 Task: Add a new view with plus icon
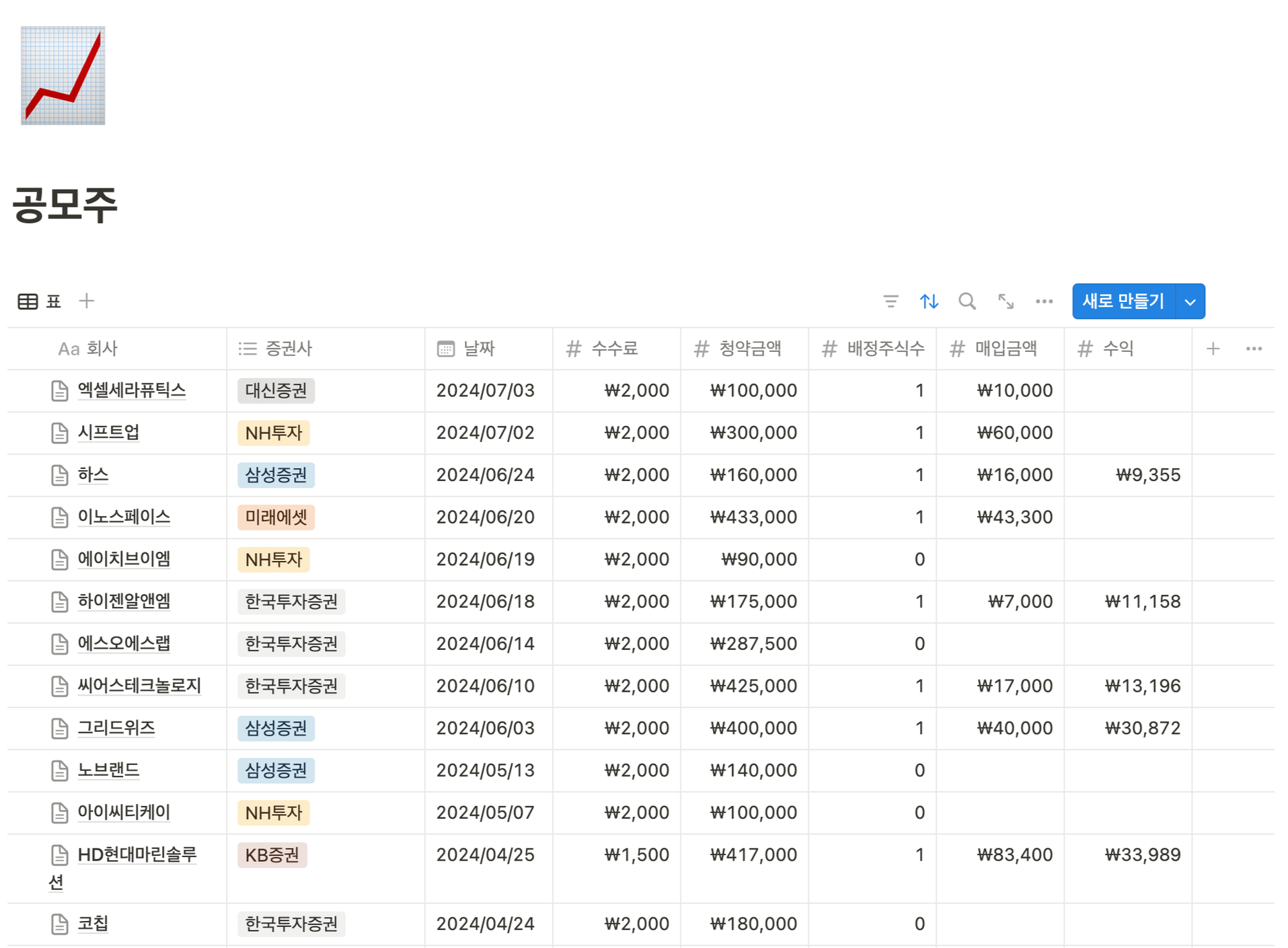[x=86, y=301]
